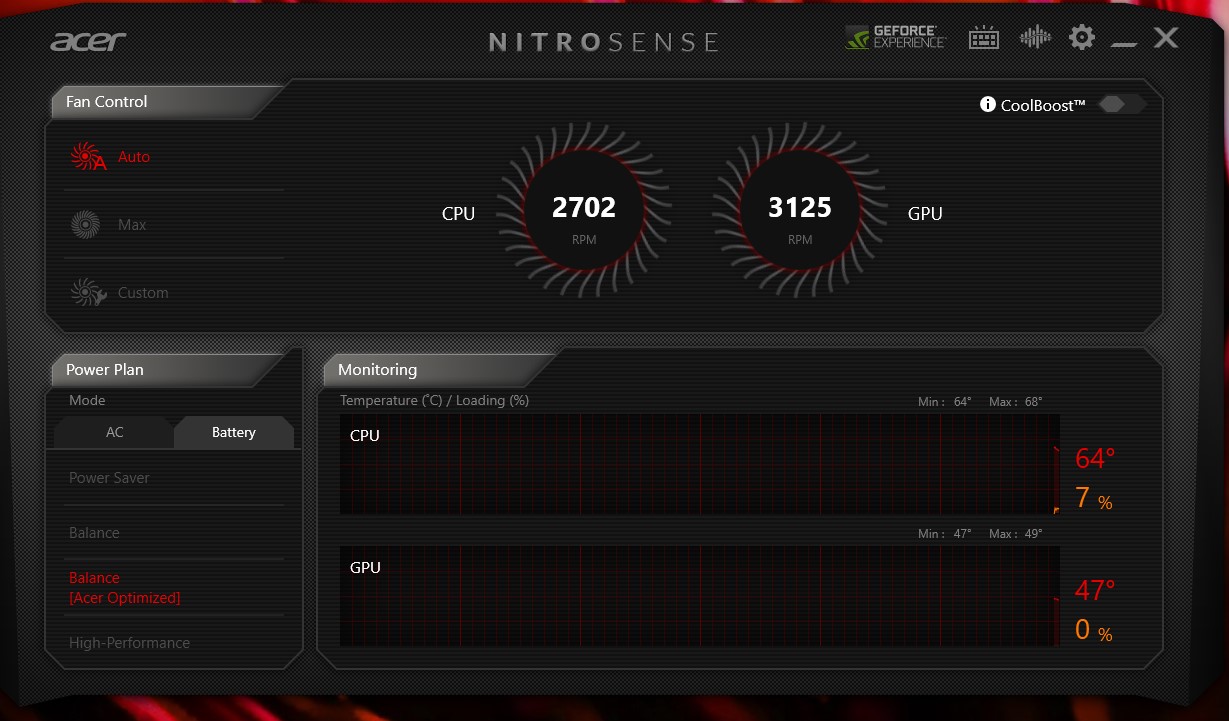Open settings with the gear icon
This screenshot has width=1229, height=721.
1082,38
